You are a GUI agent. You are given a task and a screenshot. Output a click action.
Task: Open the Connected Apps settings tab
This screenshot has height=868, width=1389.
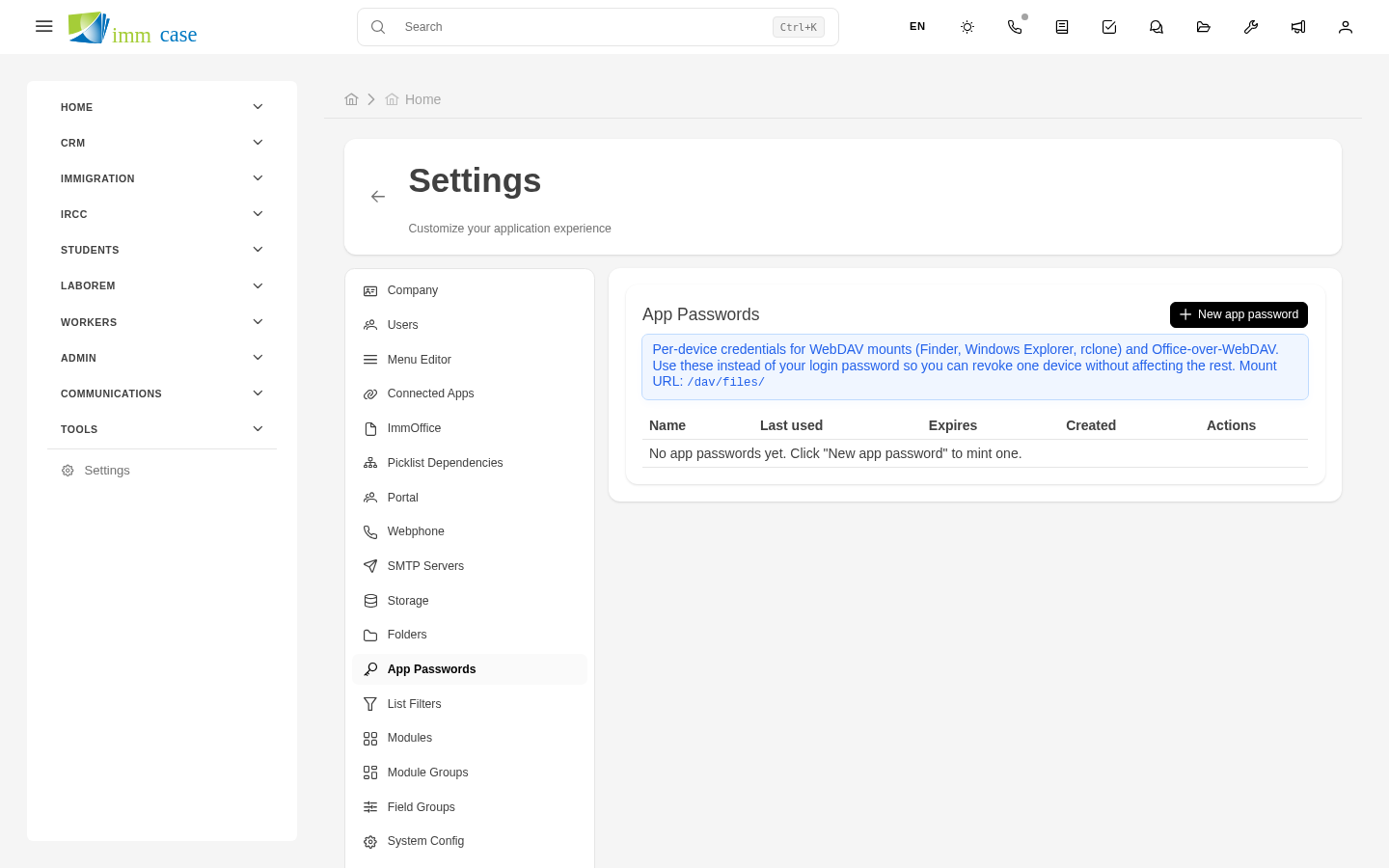point(470,393)
